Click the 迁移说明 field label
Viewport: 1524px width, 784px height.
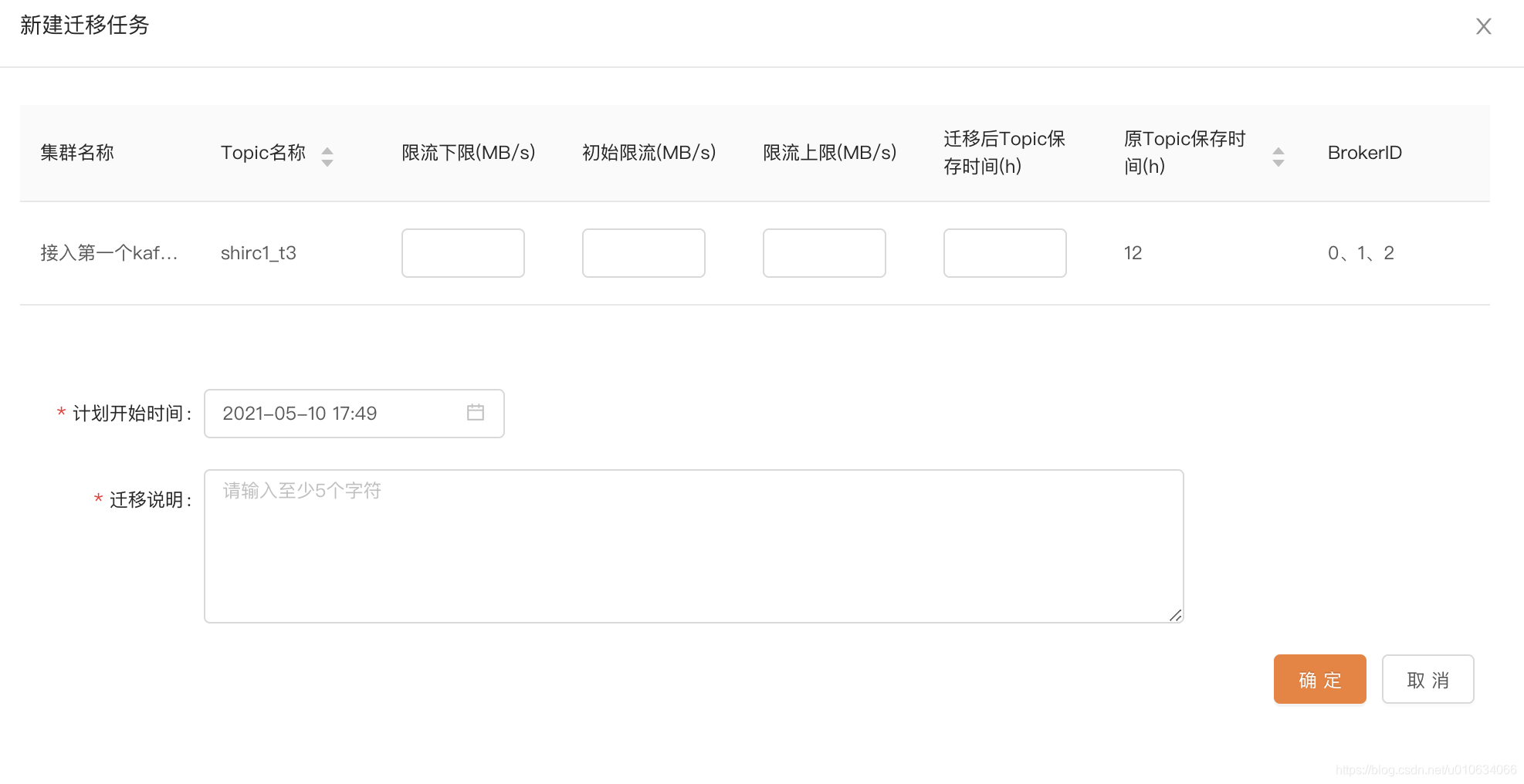click(x=150, y=500)
